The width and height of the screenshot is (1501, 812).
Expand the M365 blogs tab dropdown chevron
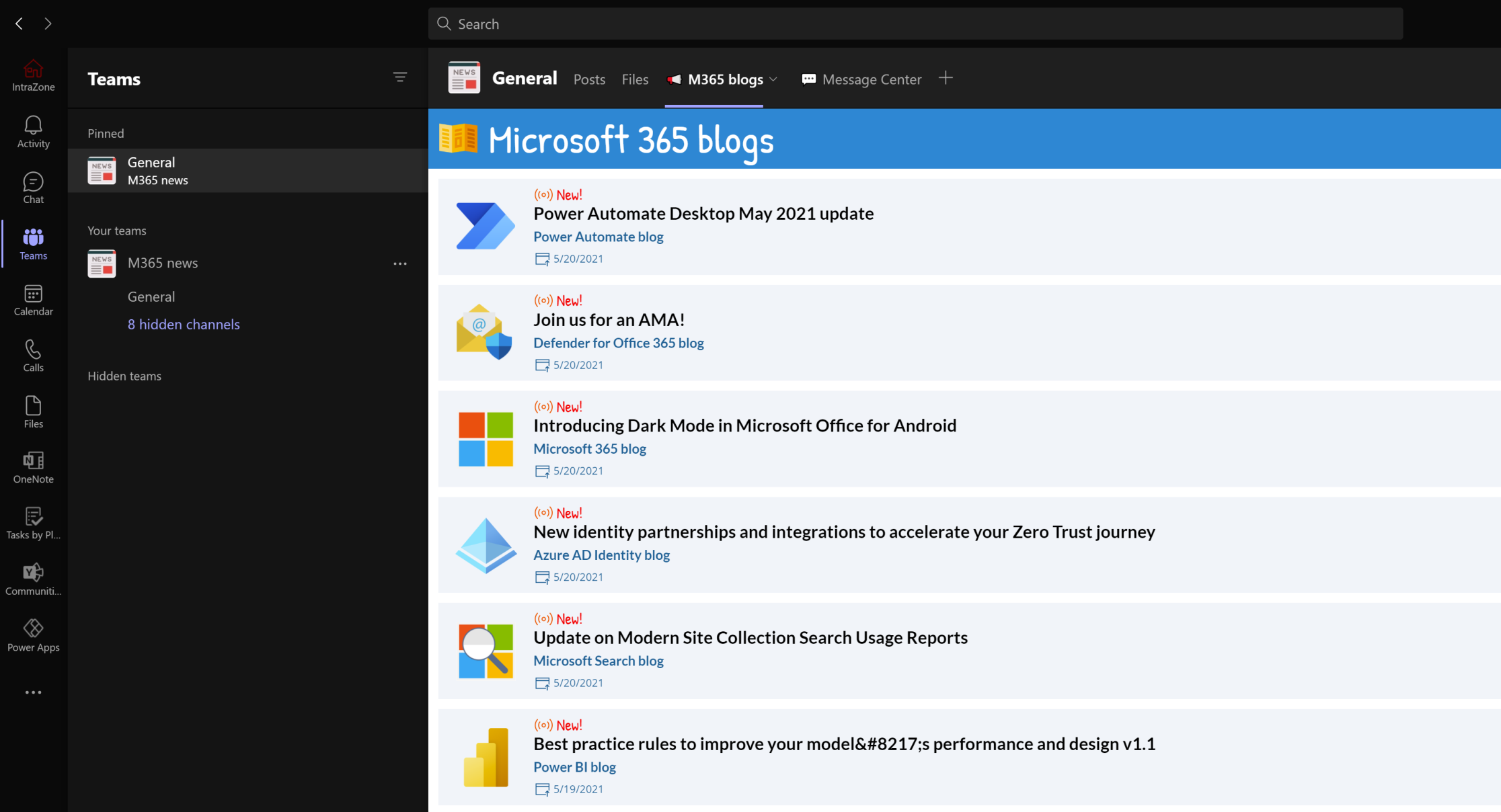pos(773,79)
